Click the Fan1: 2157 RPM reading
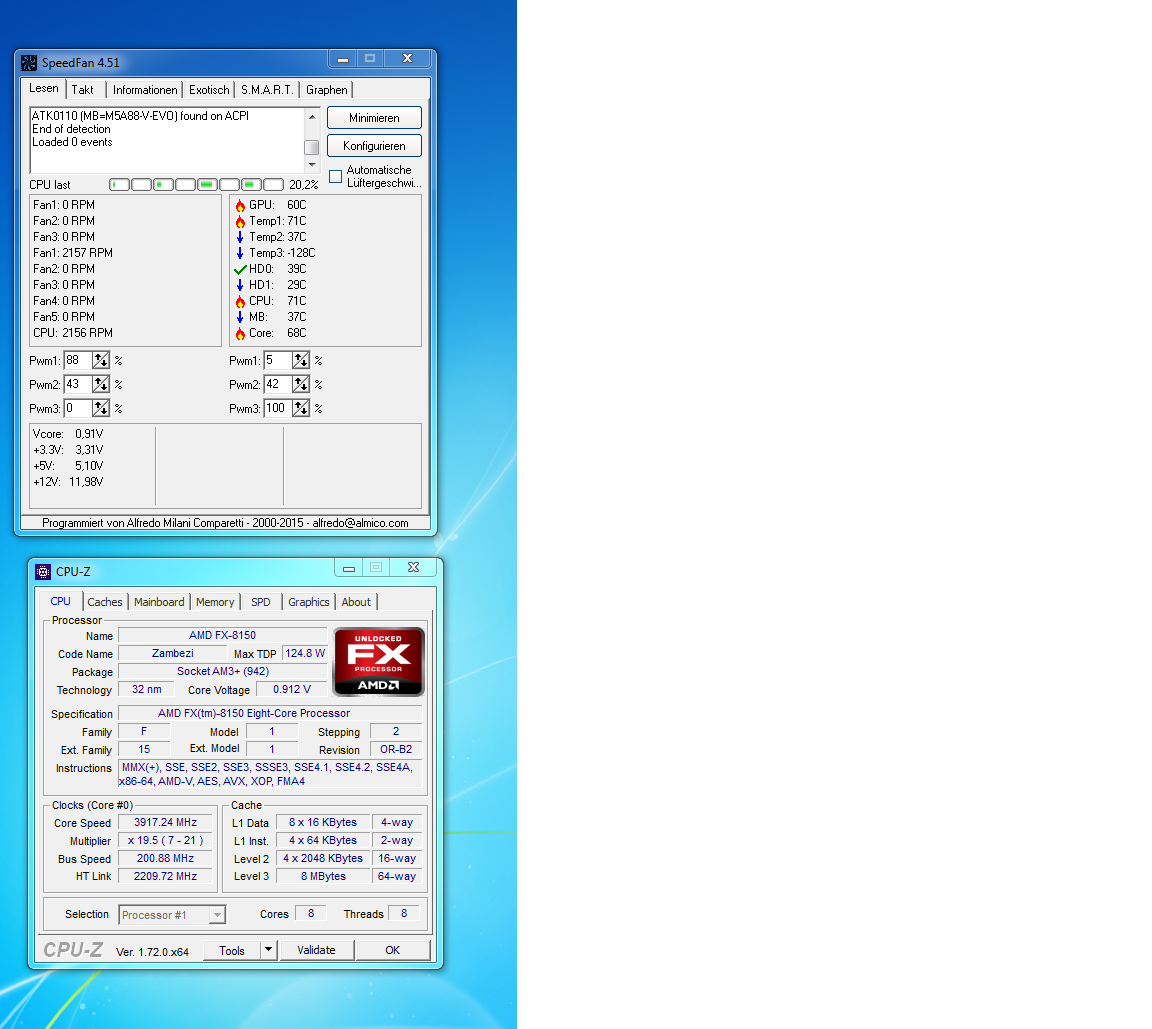1152x1029 pixels. point(73,253)
